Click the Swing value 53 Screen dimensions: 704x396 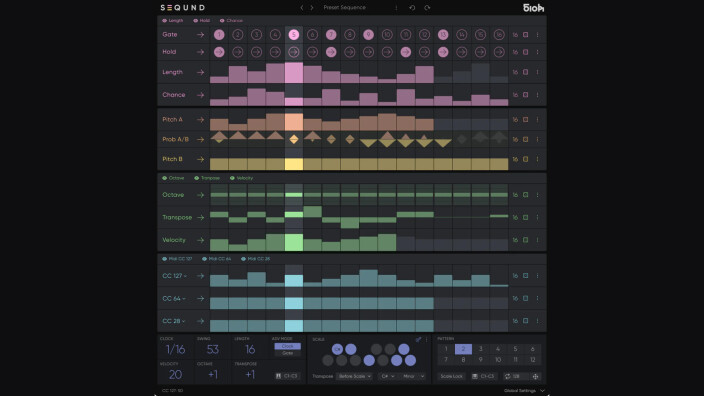(x=213, y=349)
